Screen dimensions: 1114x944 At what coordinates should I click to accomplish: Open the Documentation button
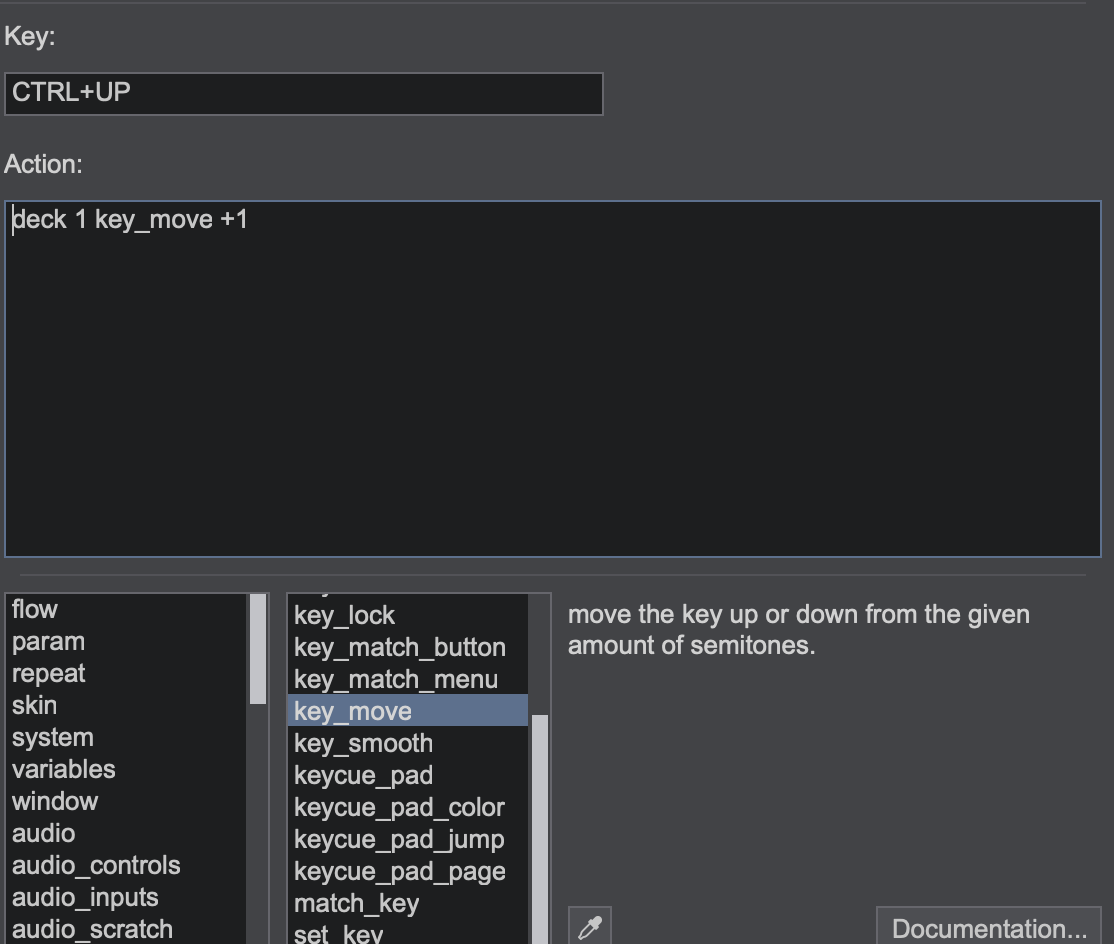988,927
